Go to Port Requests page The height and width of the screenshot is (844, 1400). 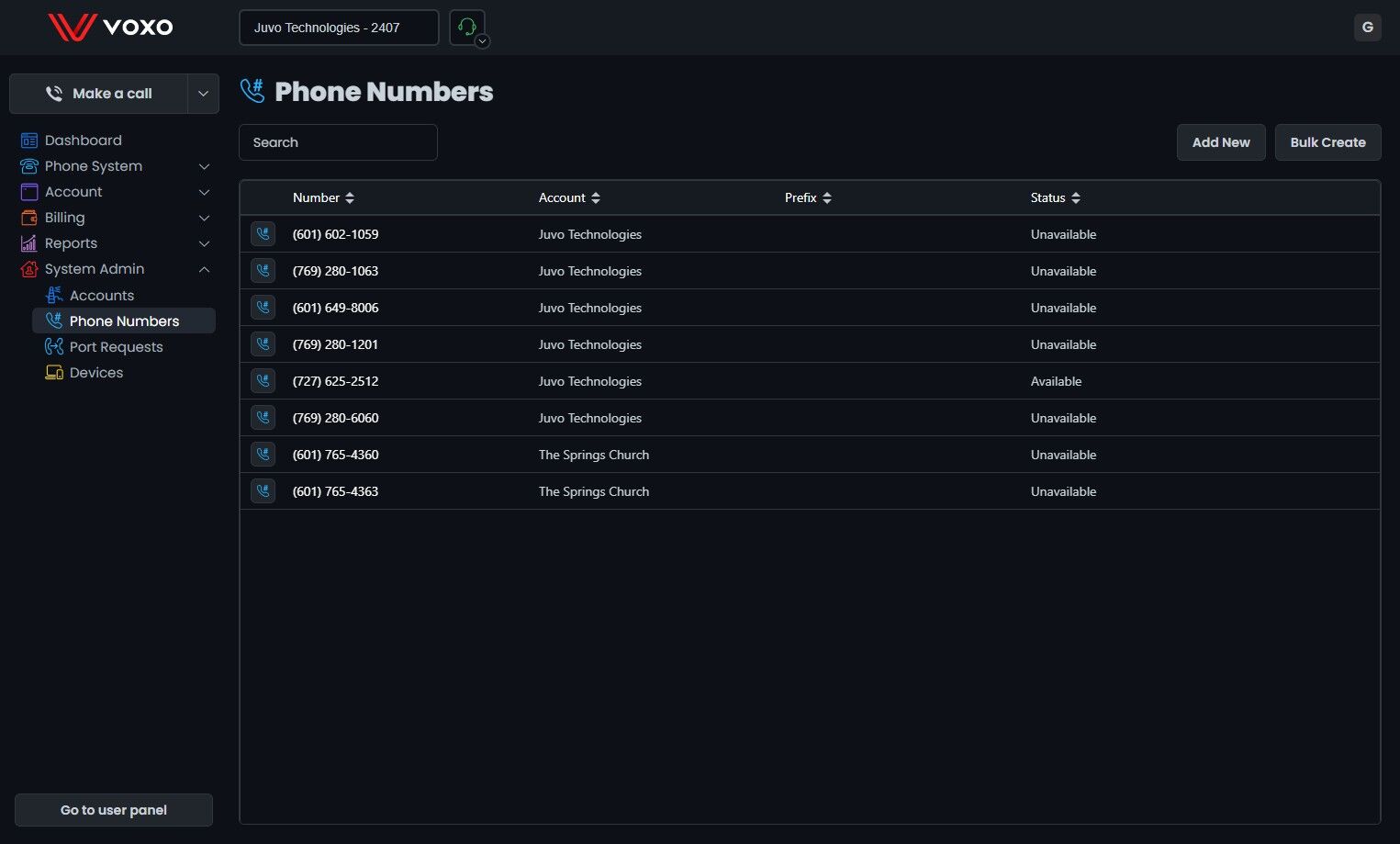pyautogui.click(x=116, y=346)
